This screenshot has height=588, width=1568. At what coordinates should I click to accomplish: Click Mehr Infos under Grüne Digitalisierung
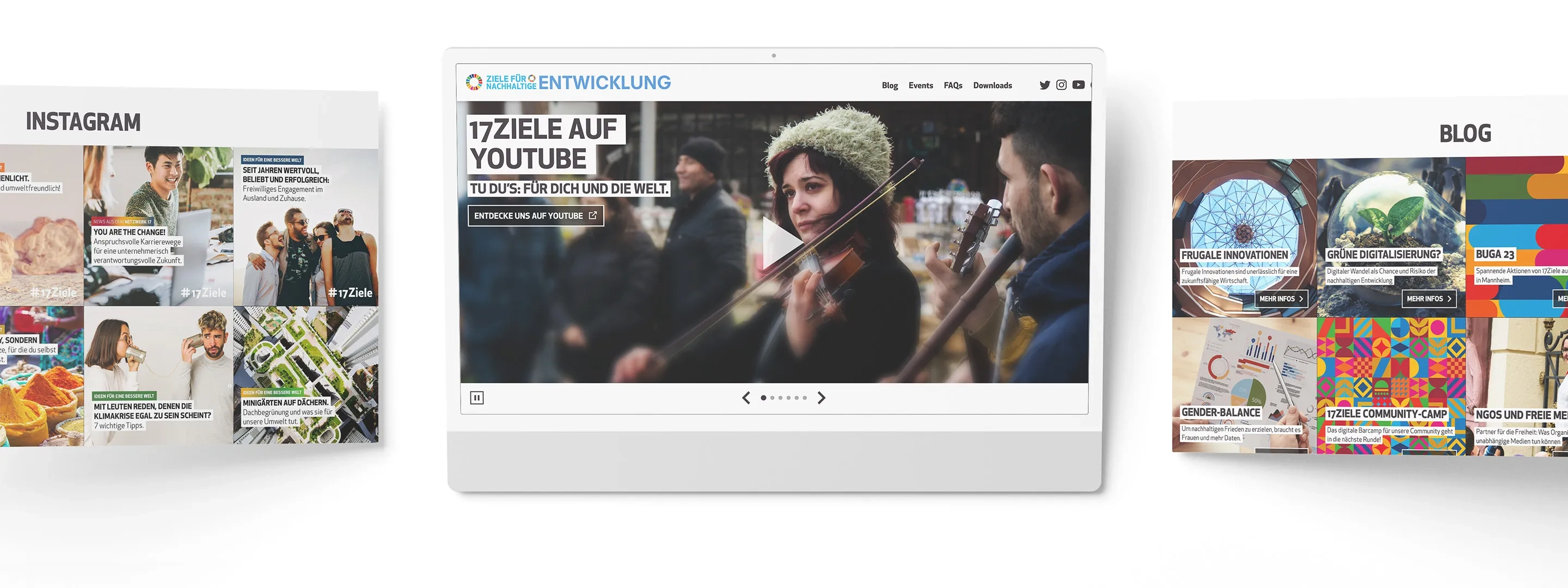pos(1428,299)
